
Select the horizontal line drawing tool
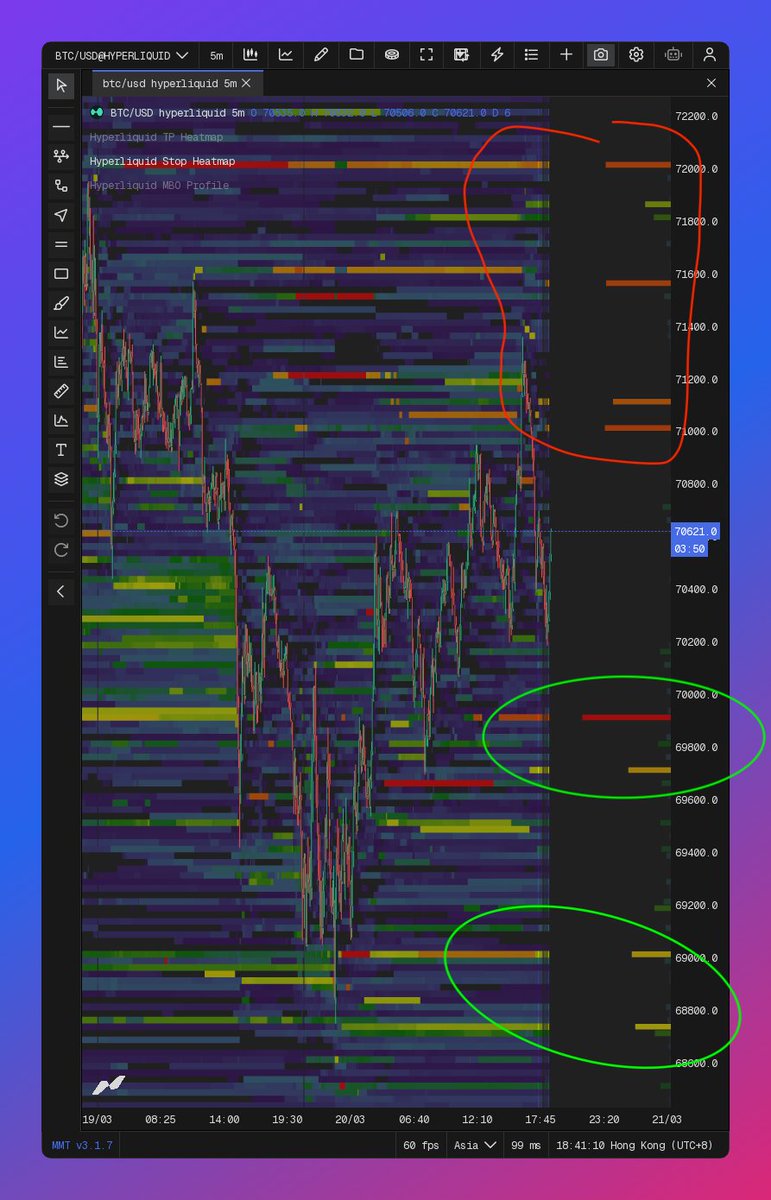tap(61, 127)
